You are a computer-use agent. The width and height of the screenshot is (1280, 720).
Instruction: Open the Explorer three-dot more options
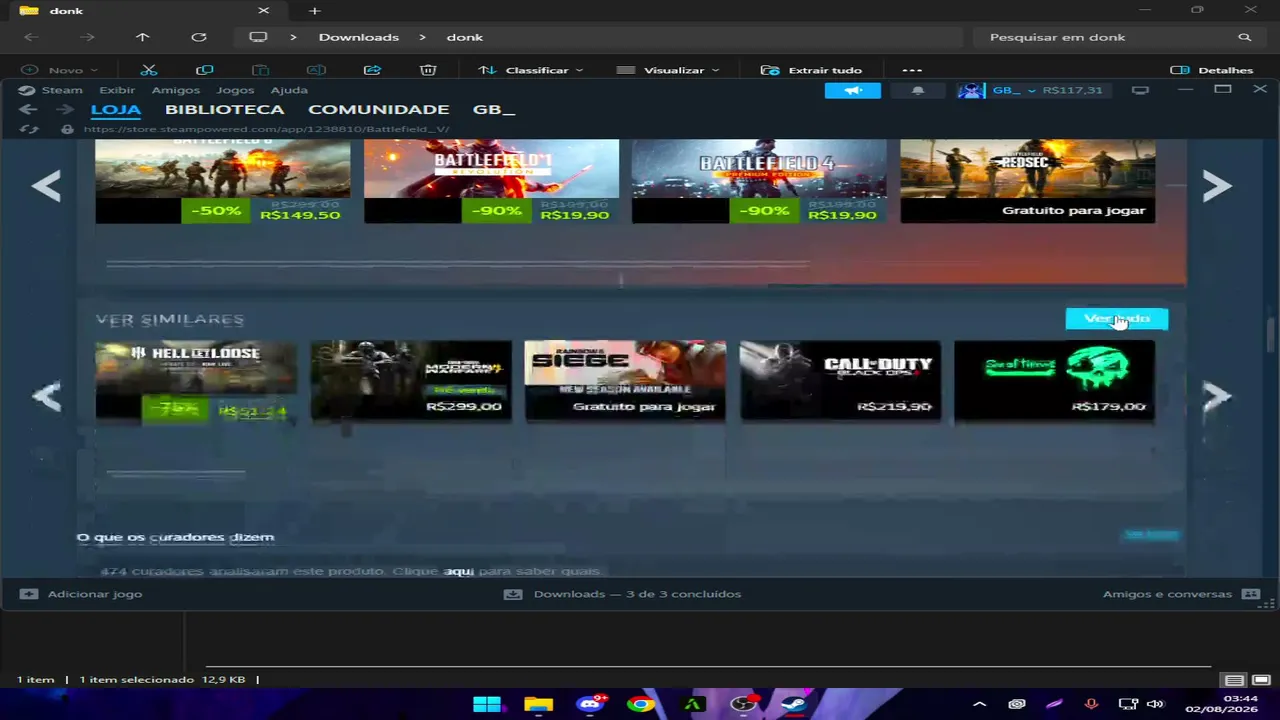coord(911,70)
